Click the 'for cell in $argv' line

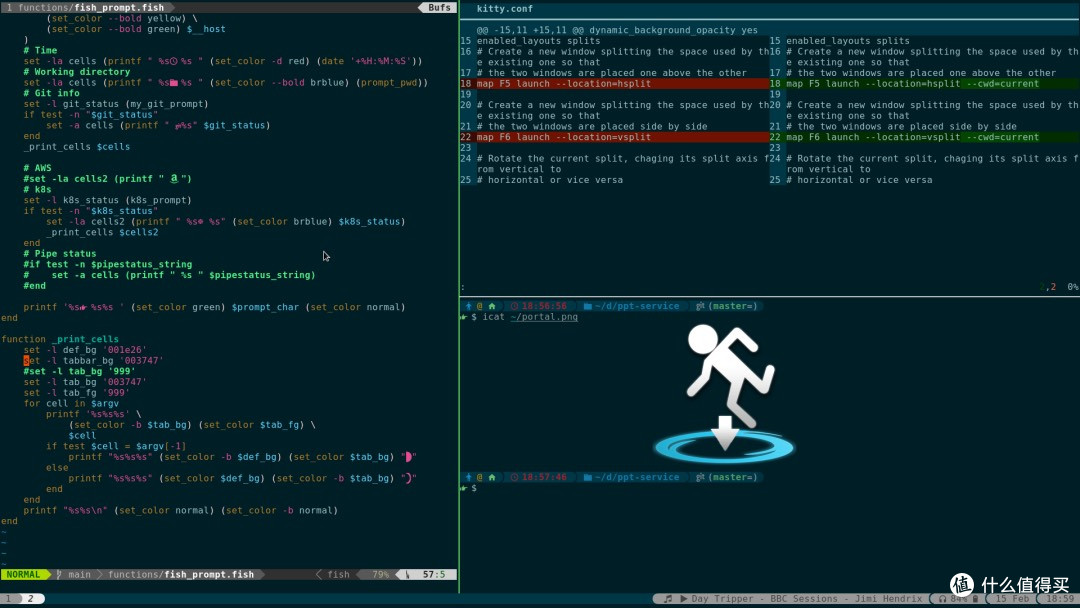point(71,403)
